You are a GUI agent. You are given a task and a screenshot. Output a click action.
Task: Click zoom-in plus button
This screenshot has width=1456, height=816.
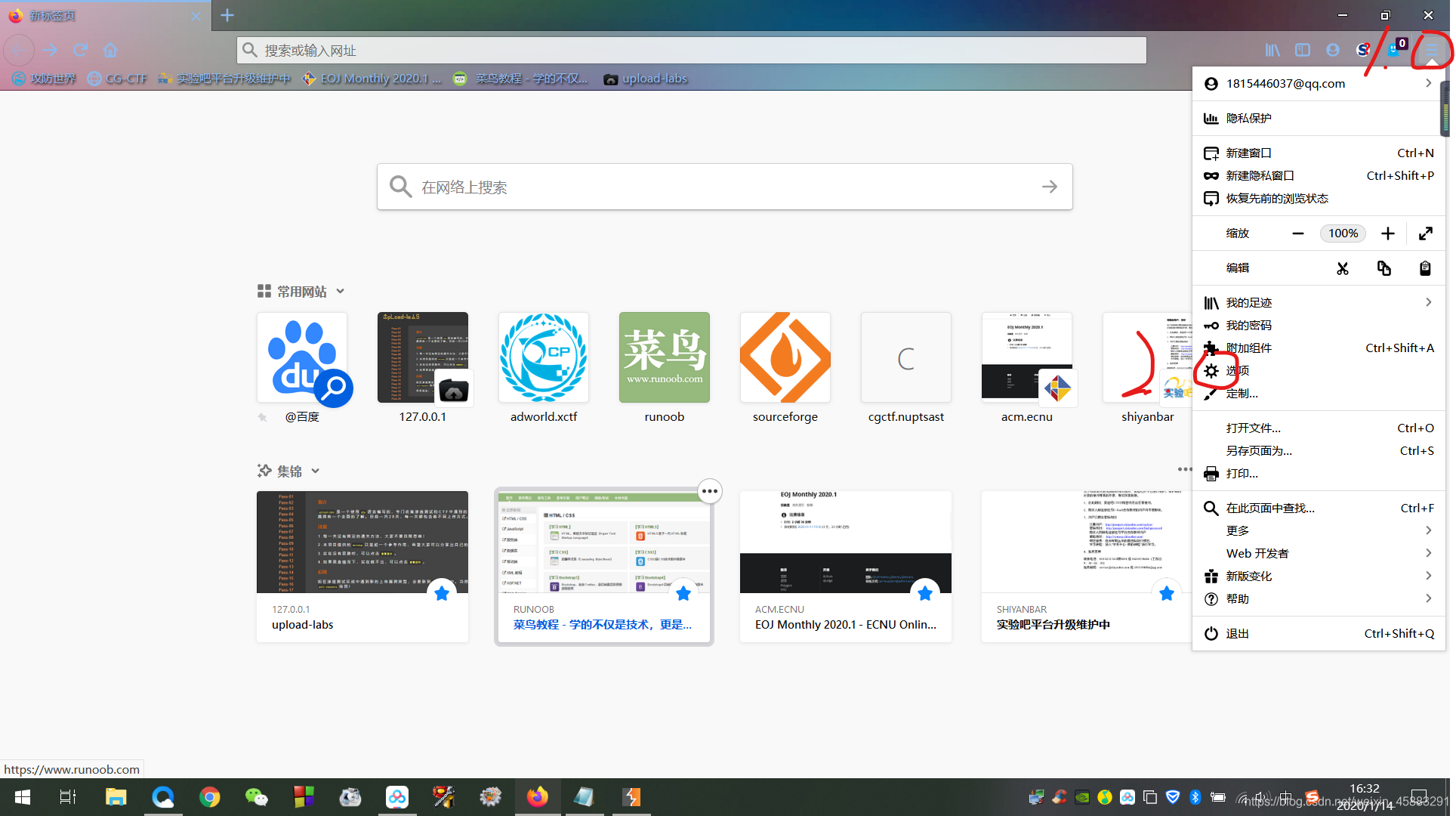click(x=1387, y=233)
